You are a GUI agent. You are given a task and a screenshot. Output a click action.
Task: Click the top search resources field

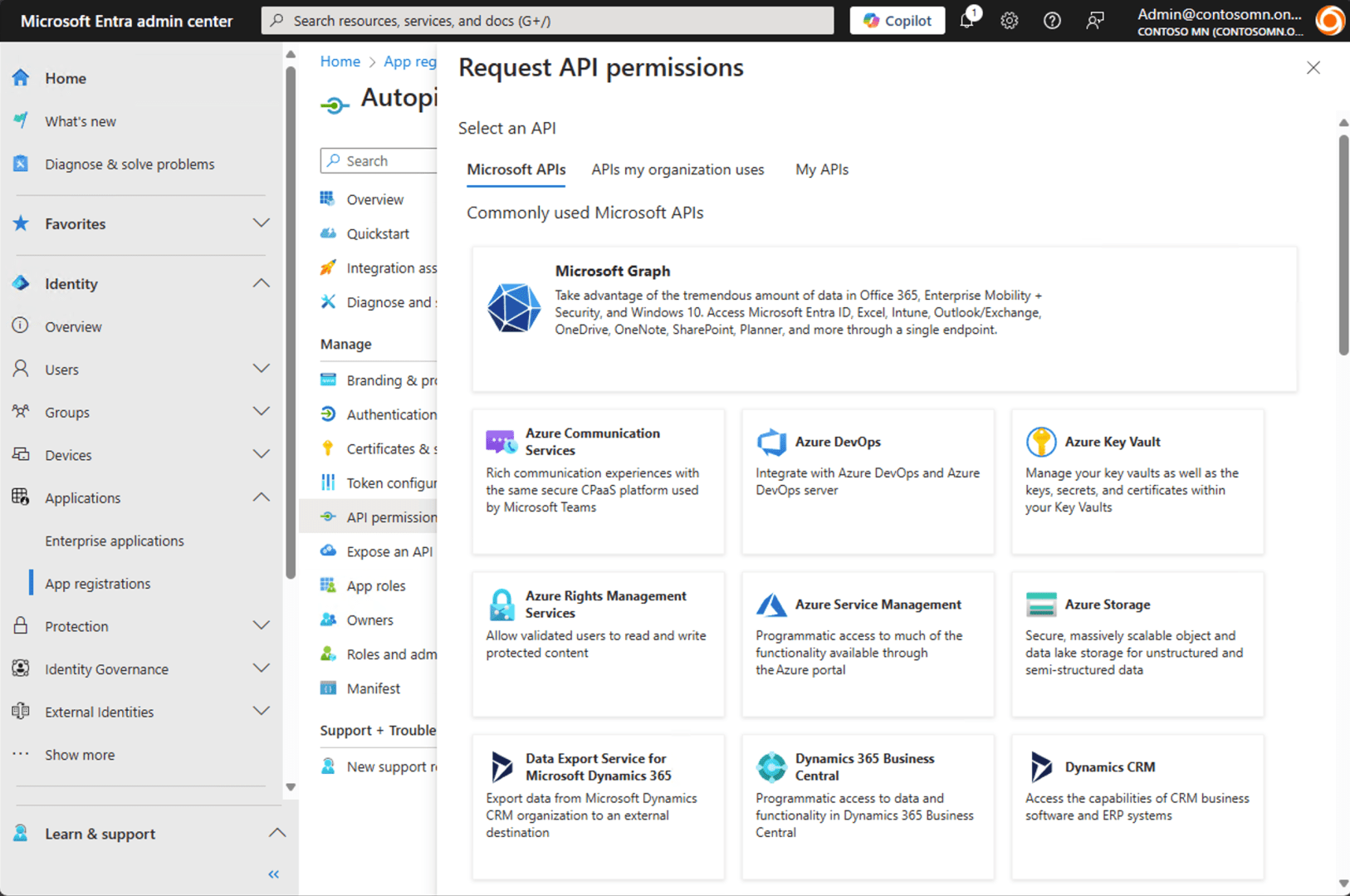[548, 21]
